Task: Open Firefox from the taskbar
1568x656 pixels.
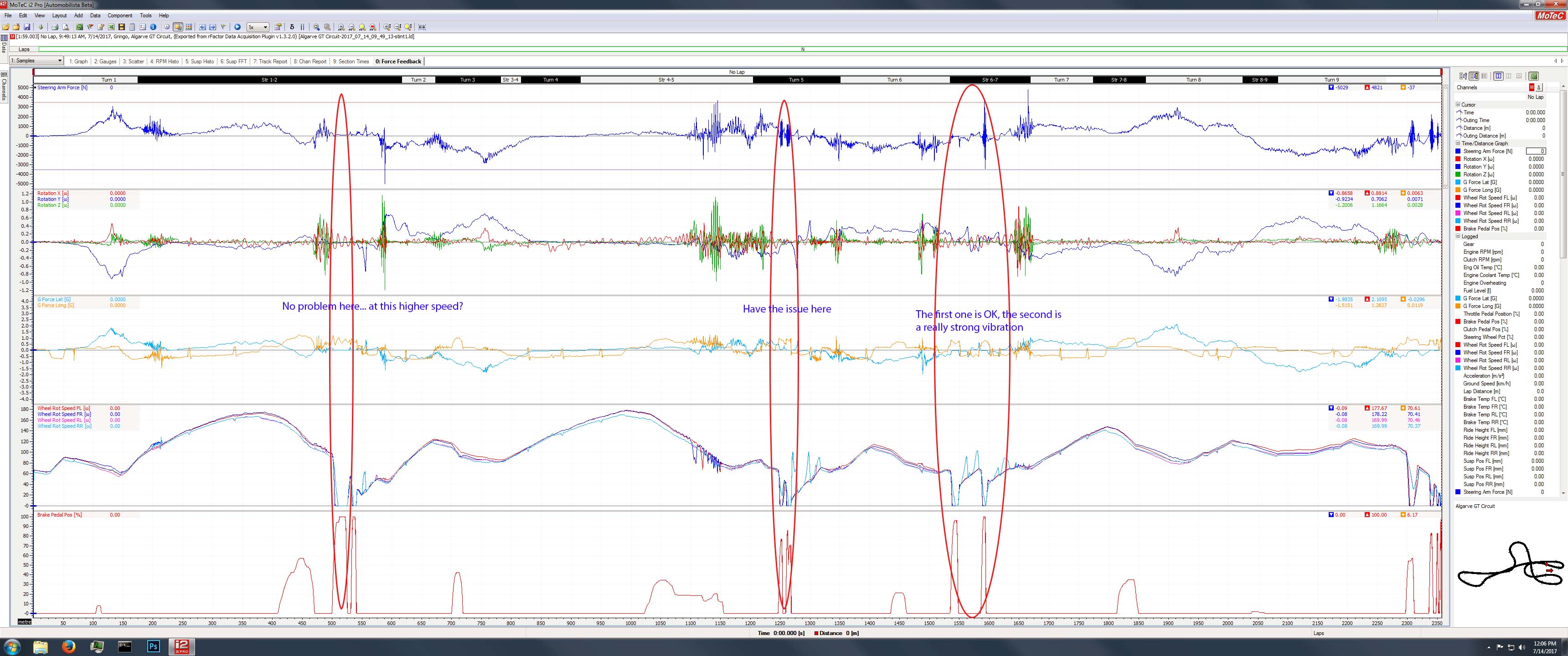Action: point(68,646)
